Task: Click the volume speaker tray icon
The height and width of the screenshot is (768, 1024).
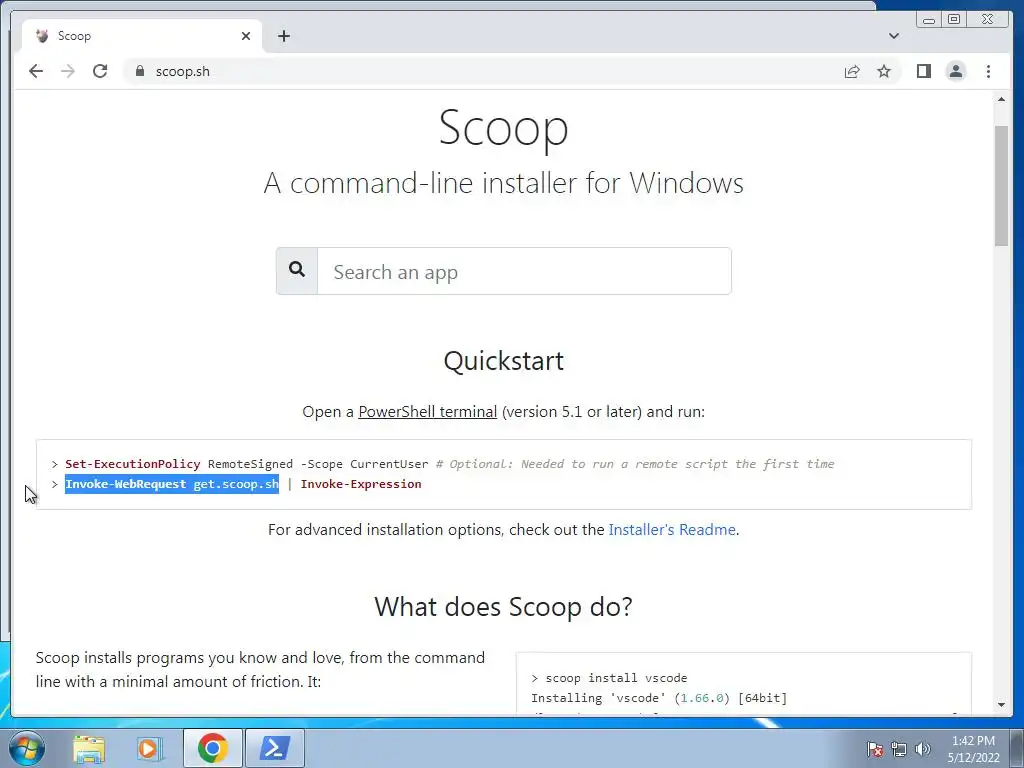Action: pos(923,749)
